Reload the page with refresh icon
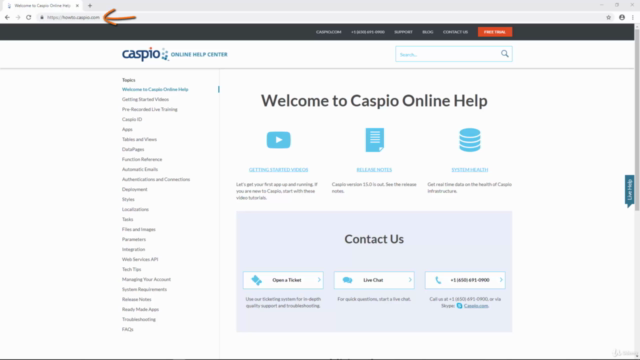Image resolution: width=640 pixels, height=360 pixels. (29, 17)
